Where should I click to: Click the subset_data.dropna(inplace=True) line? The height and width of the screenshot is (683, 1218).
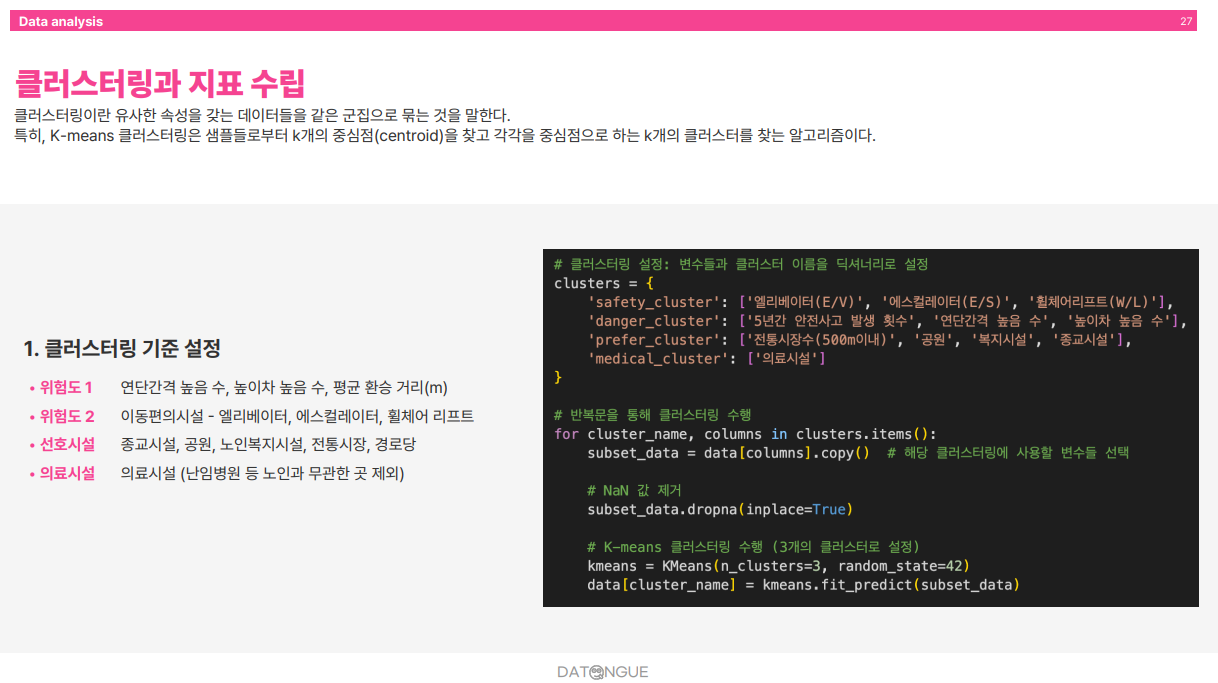pyautogui.click(x=720, y=510)
